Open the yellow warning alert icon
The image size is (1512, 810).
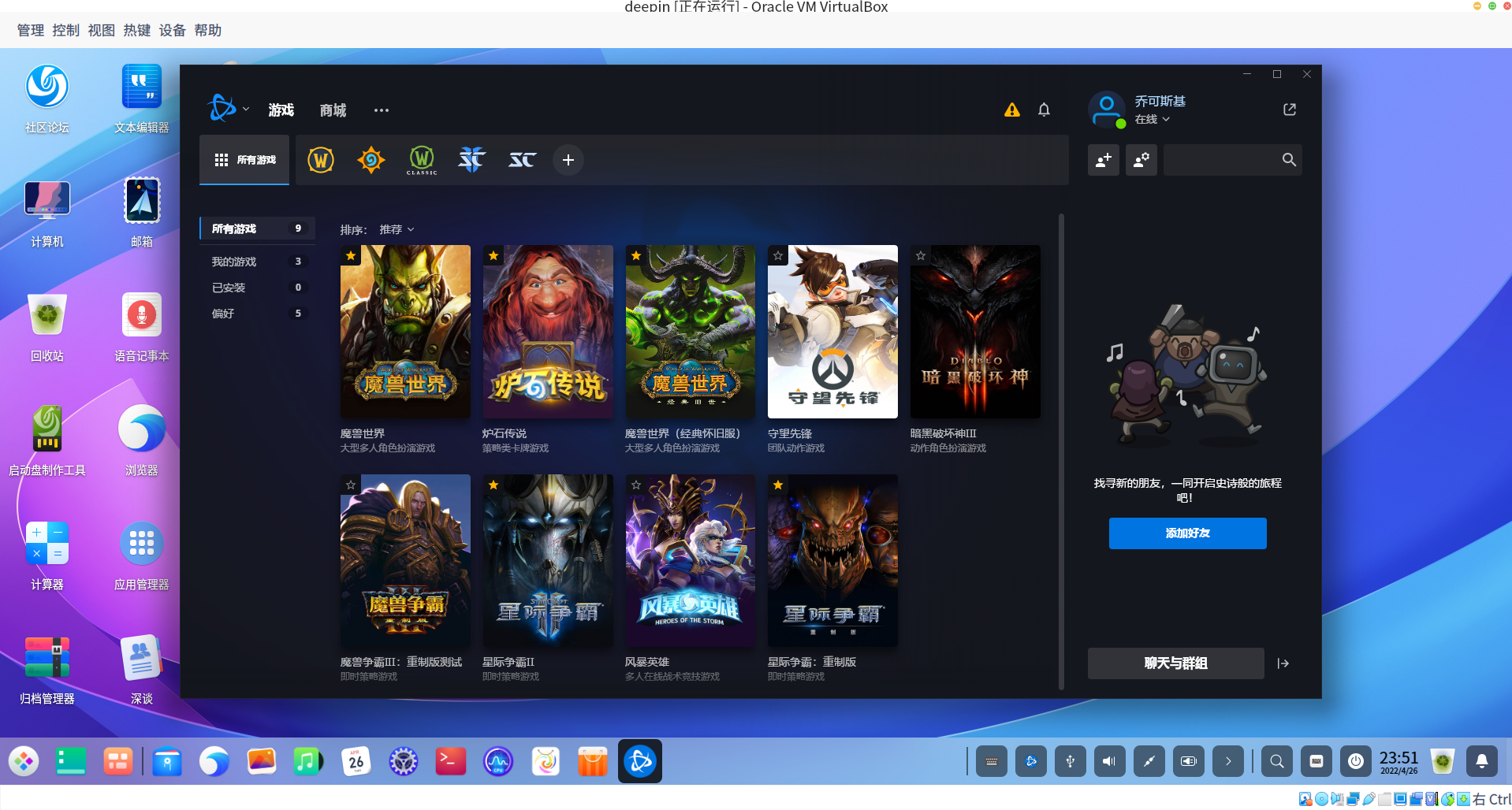tap(1012, 110)
